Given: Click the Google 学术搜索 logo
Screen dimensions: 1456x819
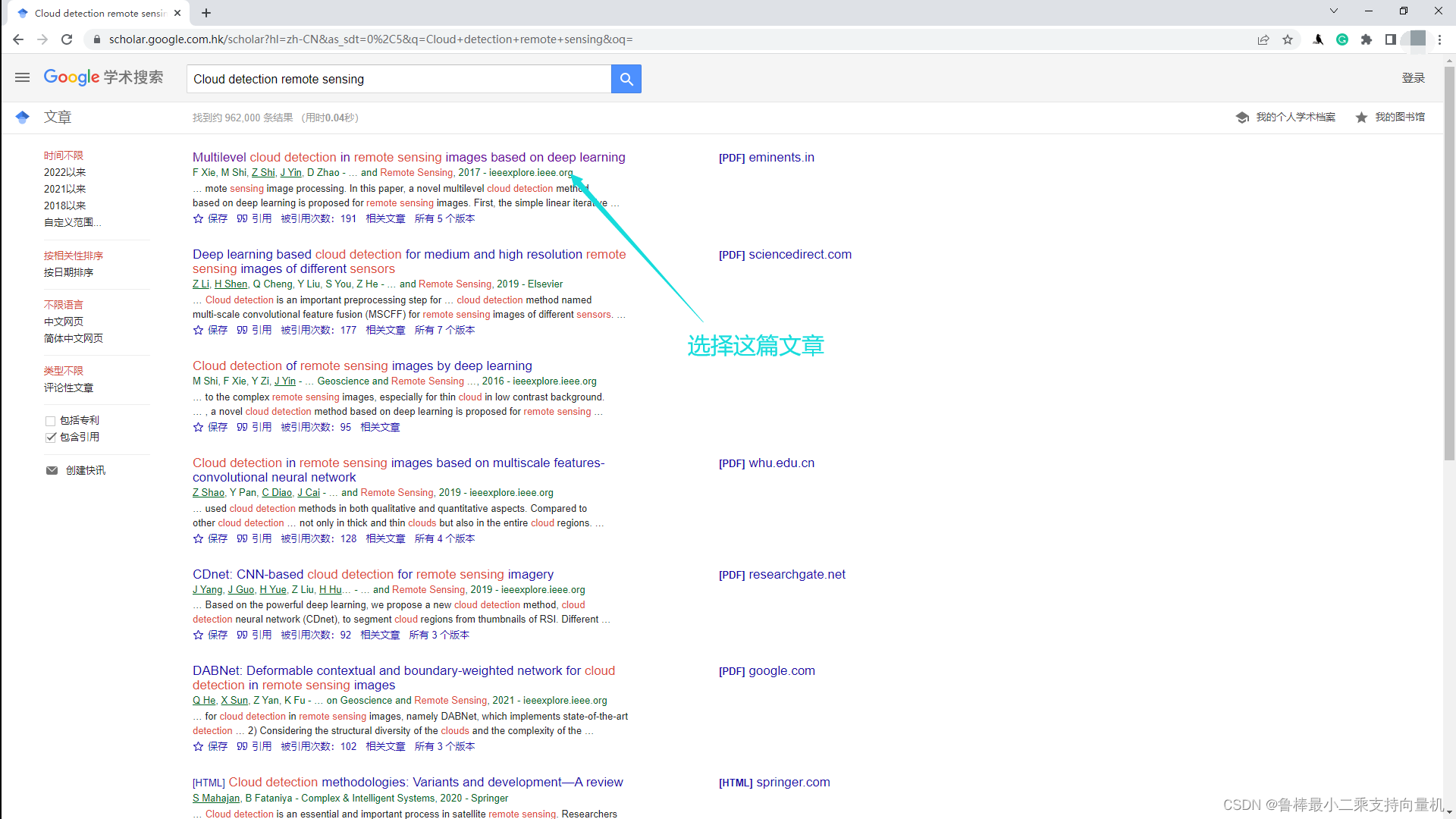Looking at the screenshot, I should click(103, 77).
